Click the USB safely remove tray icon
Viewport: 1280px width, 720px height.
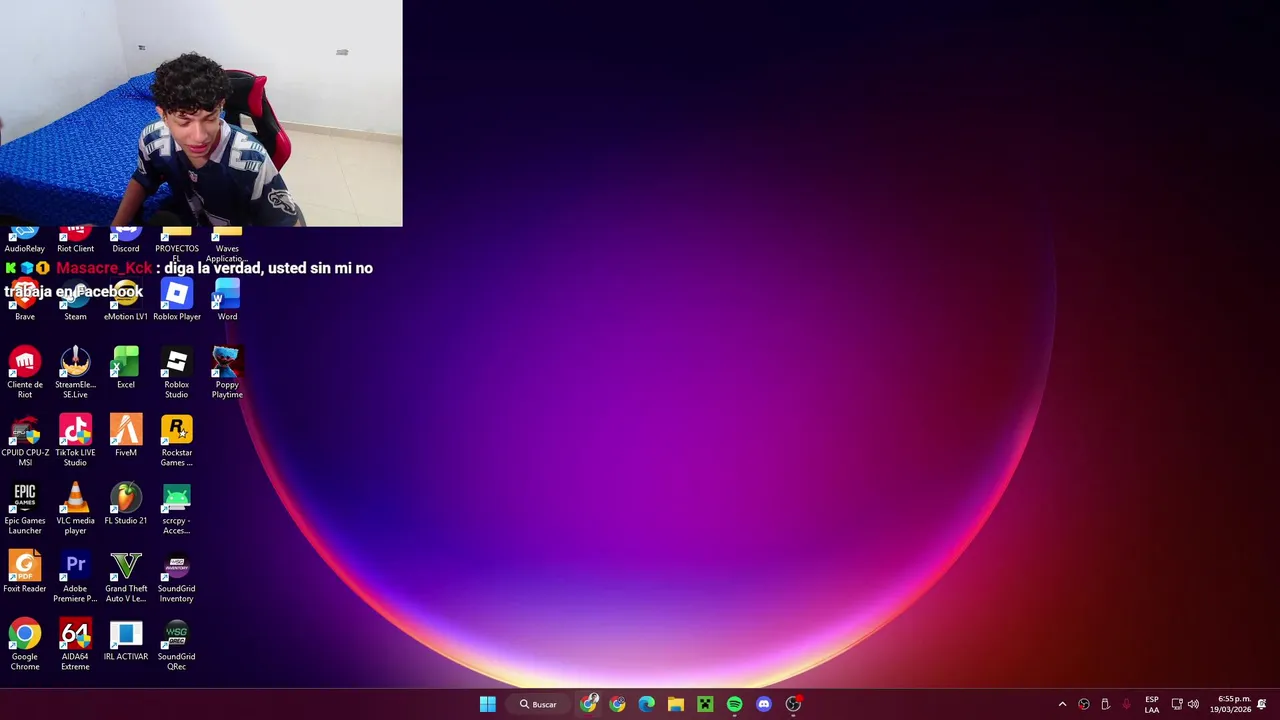1105,704
